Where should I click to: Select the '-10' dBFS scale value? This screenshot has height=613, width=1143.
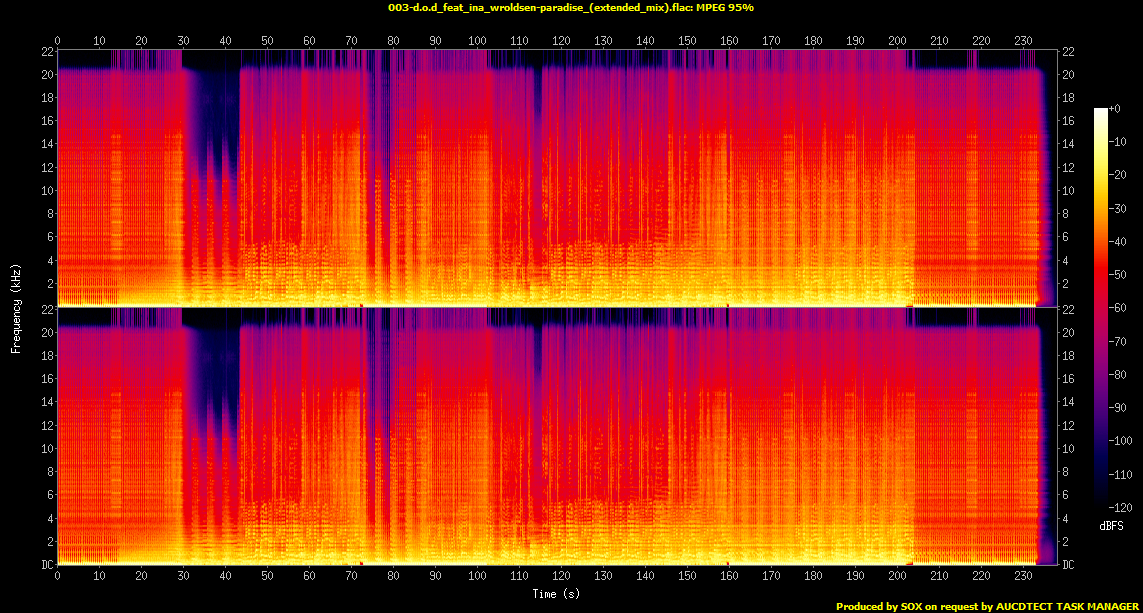[1117, 141]
